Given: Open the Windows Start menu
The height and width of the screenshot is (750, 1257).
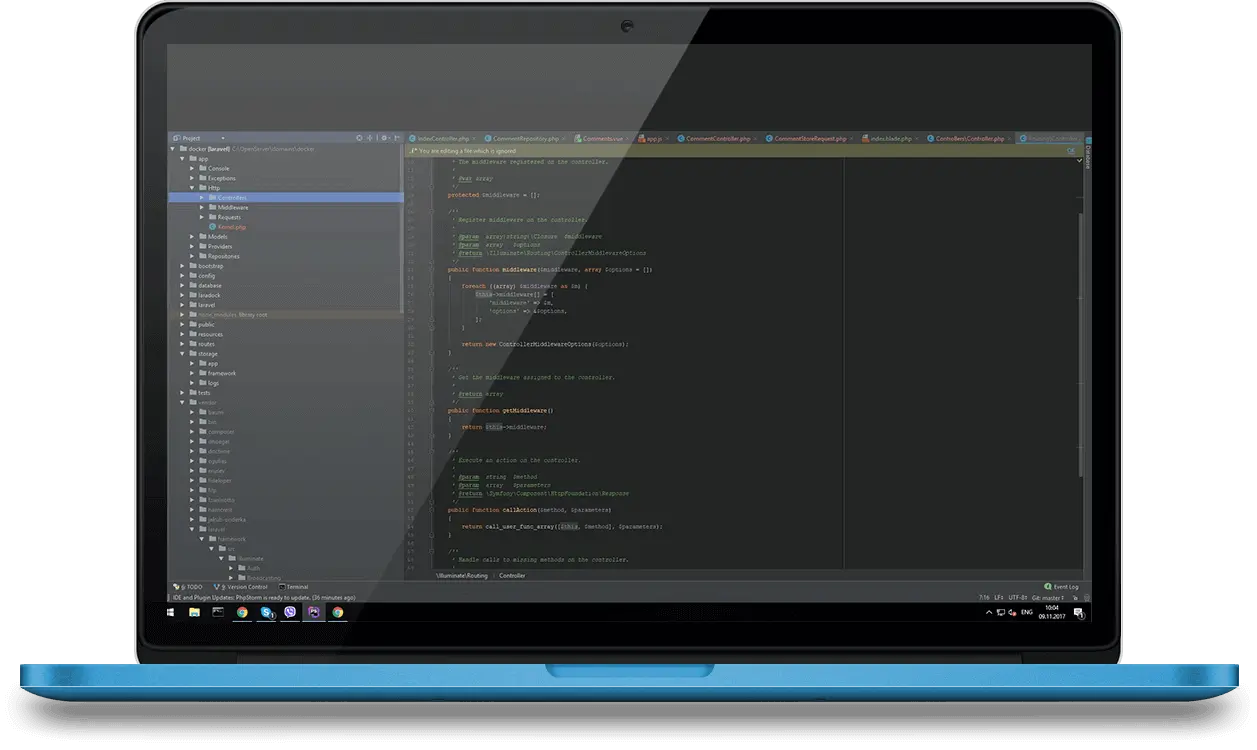Looking at the screenshot, I should (171, 612).
